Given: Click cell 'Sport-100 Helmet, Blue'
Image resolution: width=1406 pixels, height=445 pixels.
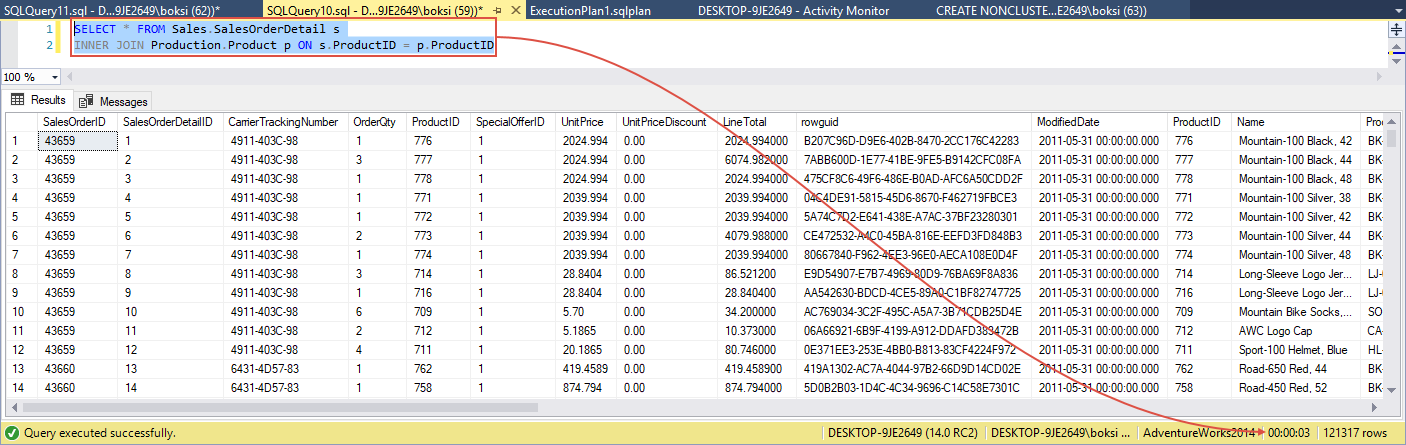Looking at the screenshot, I should point(1296,349).
